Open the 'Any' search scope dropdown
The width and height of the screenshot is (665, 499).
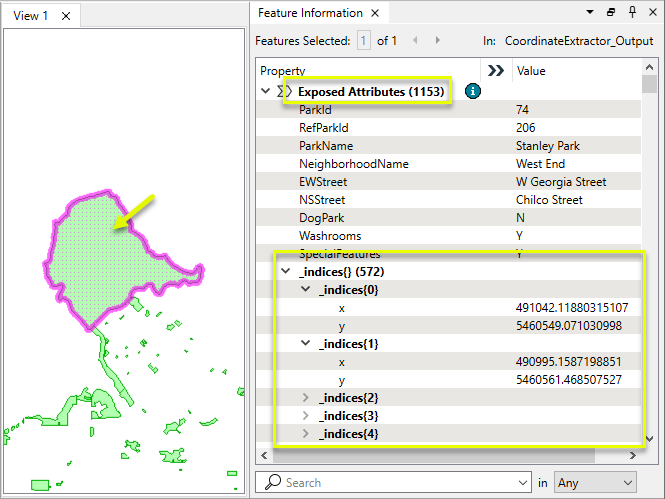597,482
